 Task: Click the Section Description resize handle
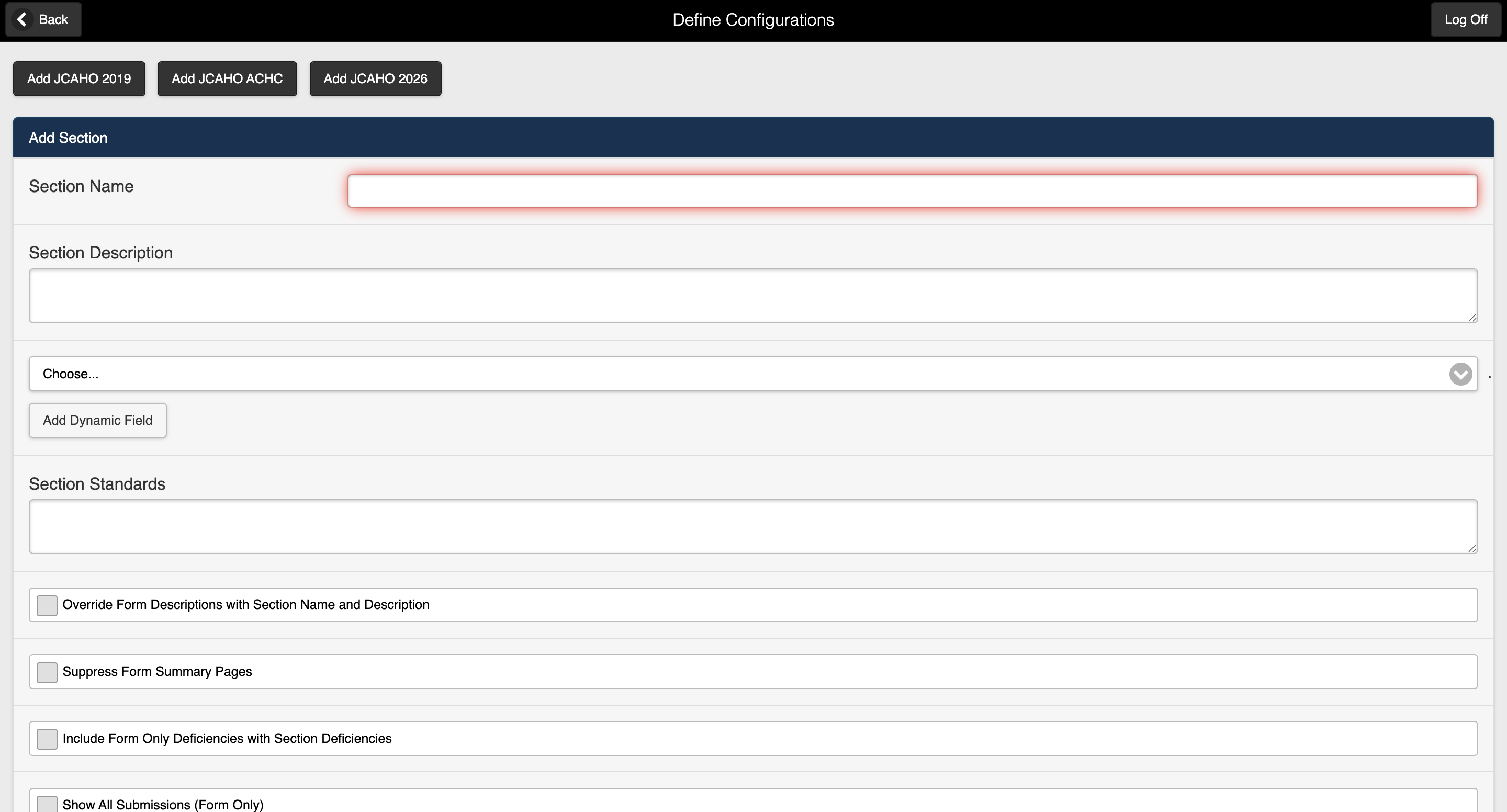(x=1472, y=317)
